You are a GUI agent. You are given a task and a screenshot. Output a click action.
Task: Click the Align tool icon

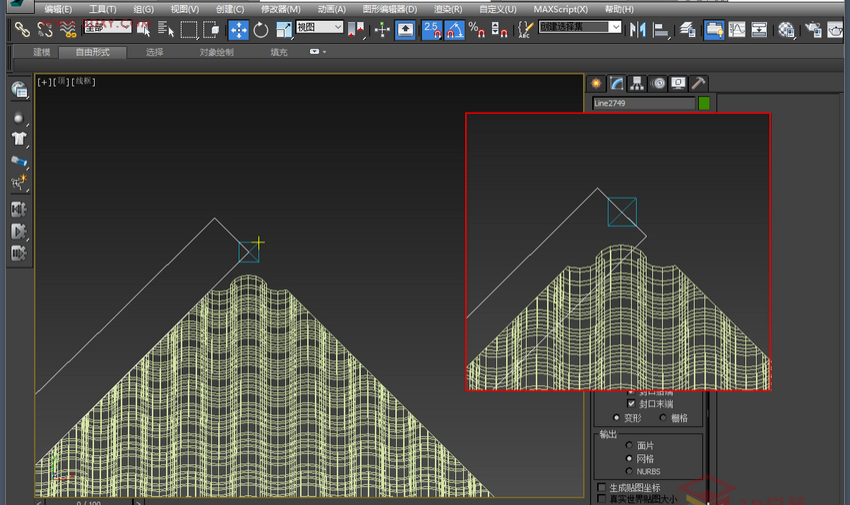click(x=660, y=30)
